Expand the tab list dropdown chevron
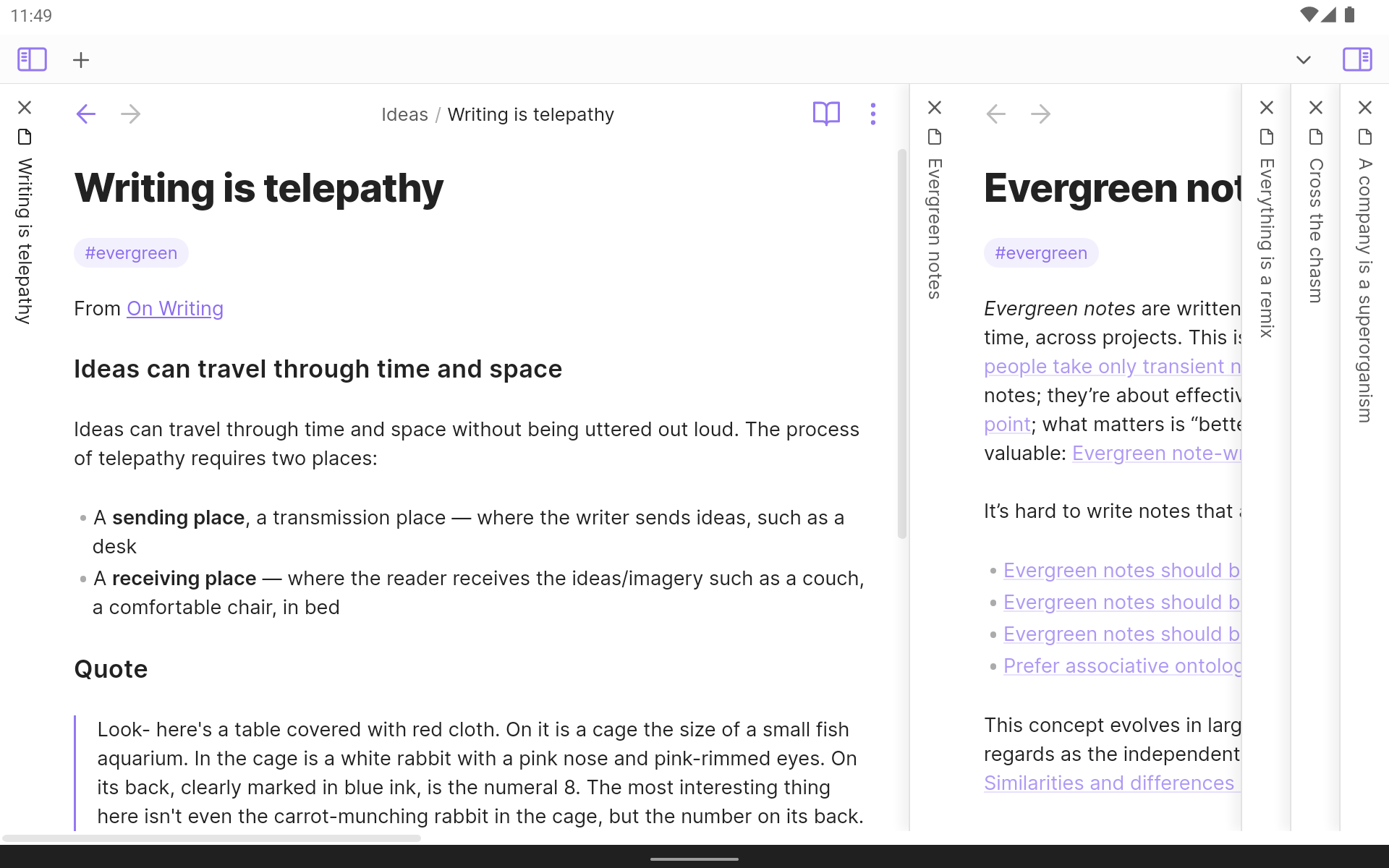Image resolution: width=1389 pixels, height=868 pixels. coord(1304,60)
